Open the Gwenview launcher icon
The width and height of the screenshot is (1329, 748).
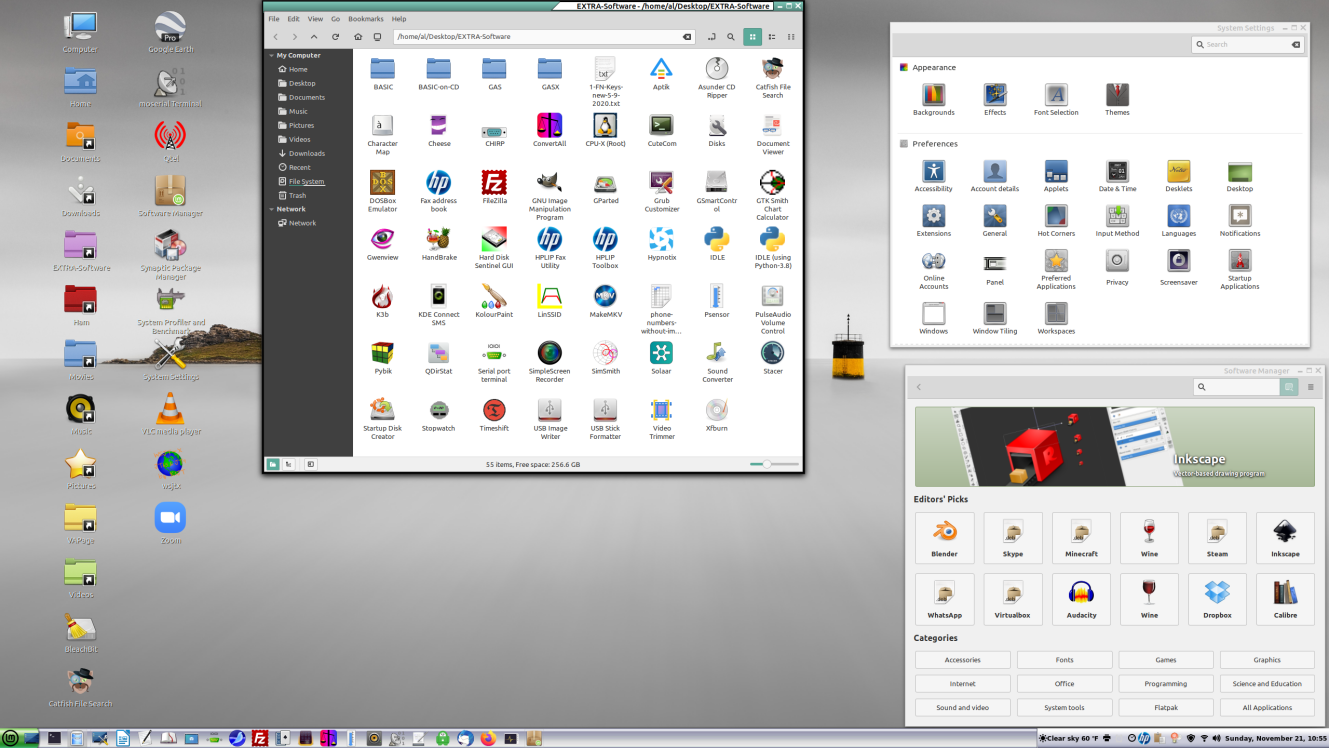pyautogui.click(x=382, y=239)
